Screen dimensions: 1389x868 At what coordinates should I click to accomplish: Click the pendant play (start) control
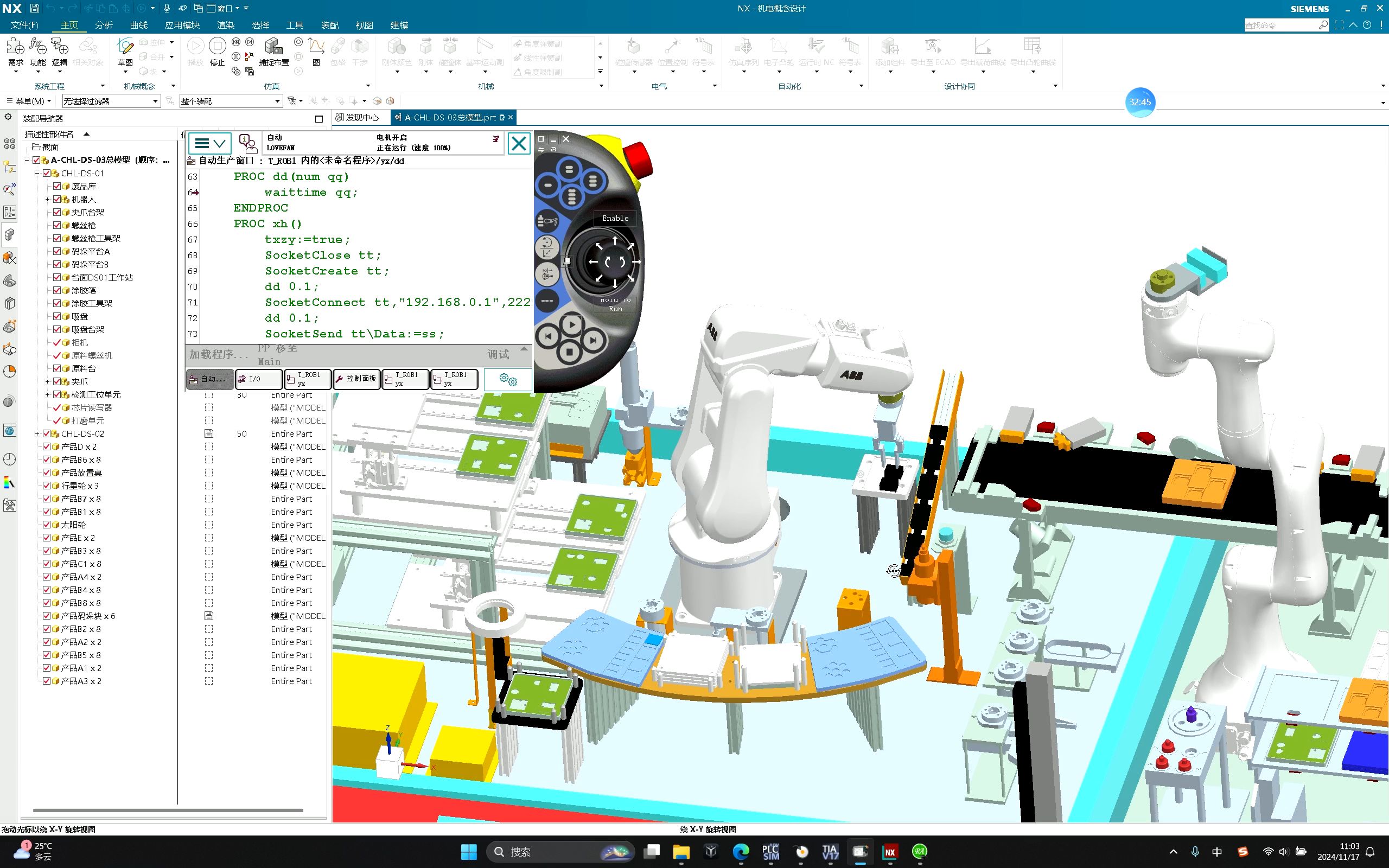coord(571,325)
